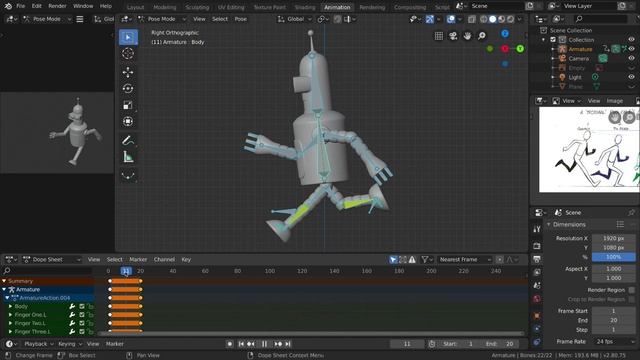Jump to last frame in timeline
The height and width of the screenshot is (360, 640).
tap(288, 344)
